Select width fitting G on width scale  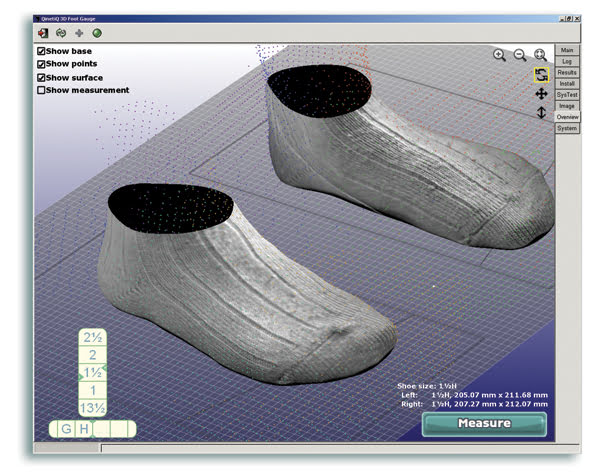pyautogui.click(x=66, y=429)
